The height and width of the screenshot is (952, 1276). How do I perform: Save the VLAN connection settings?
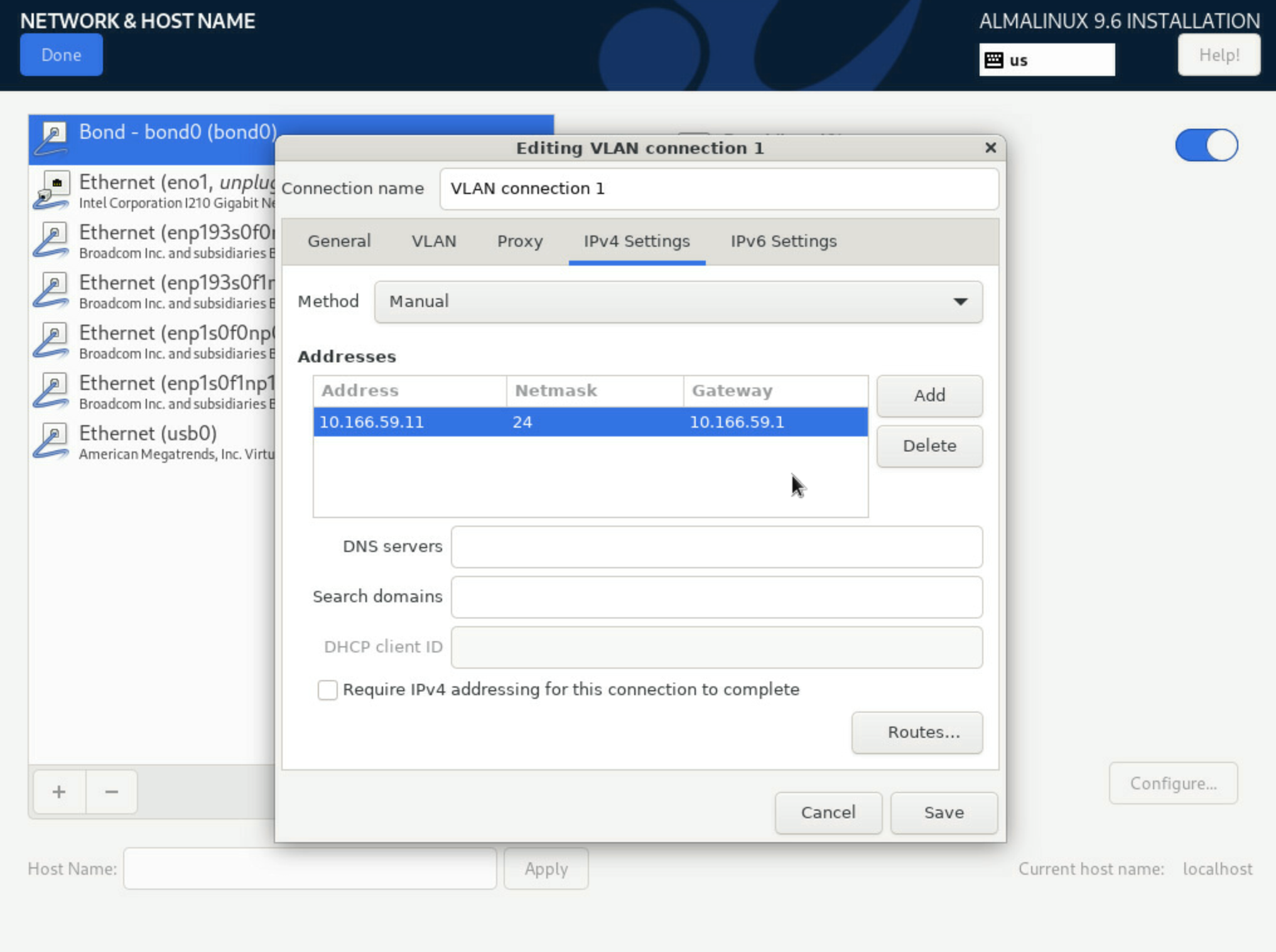pos(944,813)
